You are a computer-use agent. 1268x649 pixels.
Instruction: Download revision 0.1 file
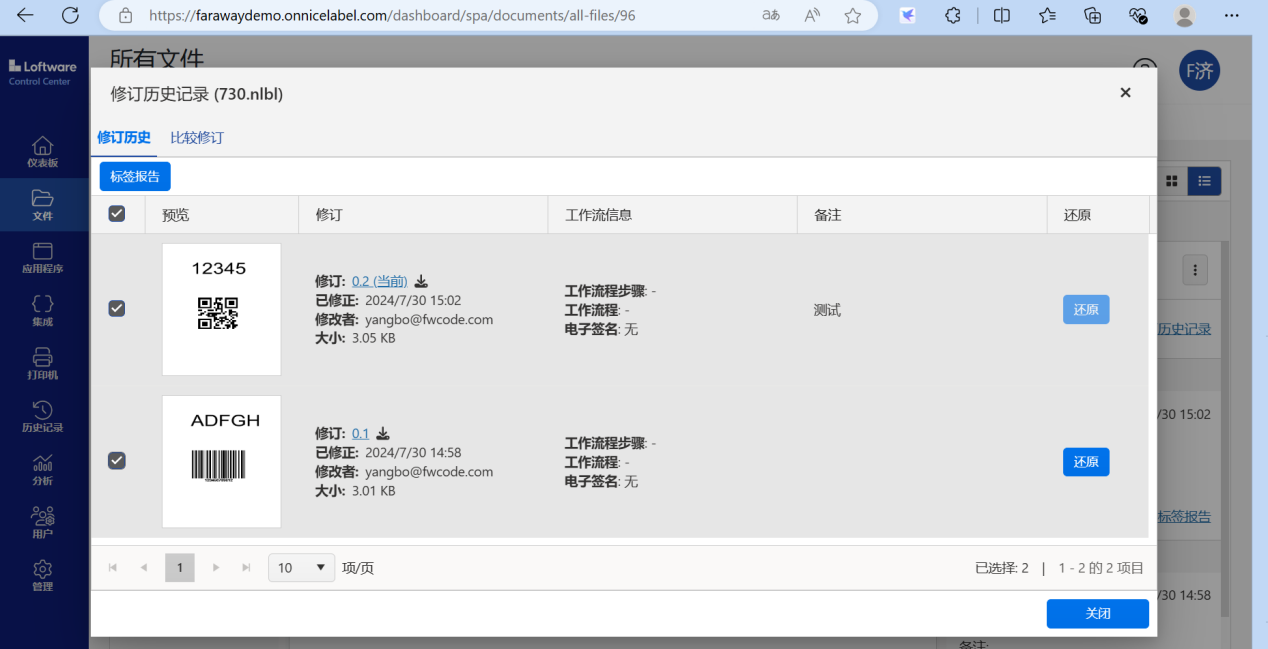(383, 433)
